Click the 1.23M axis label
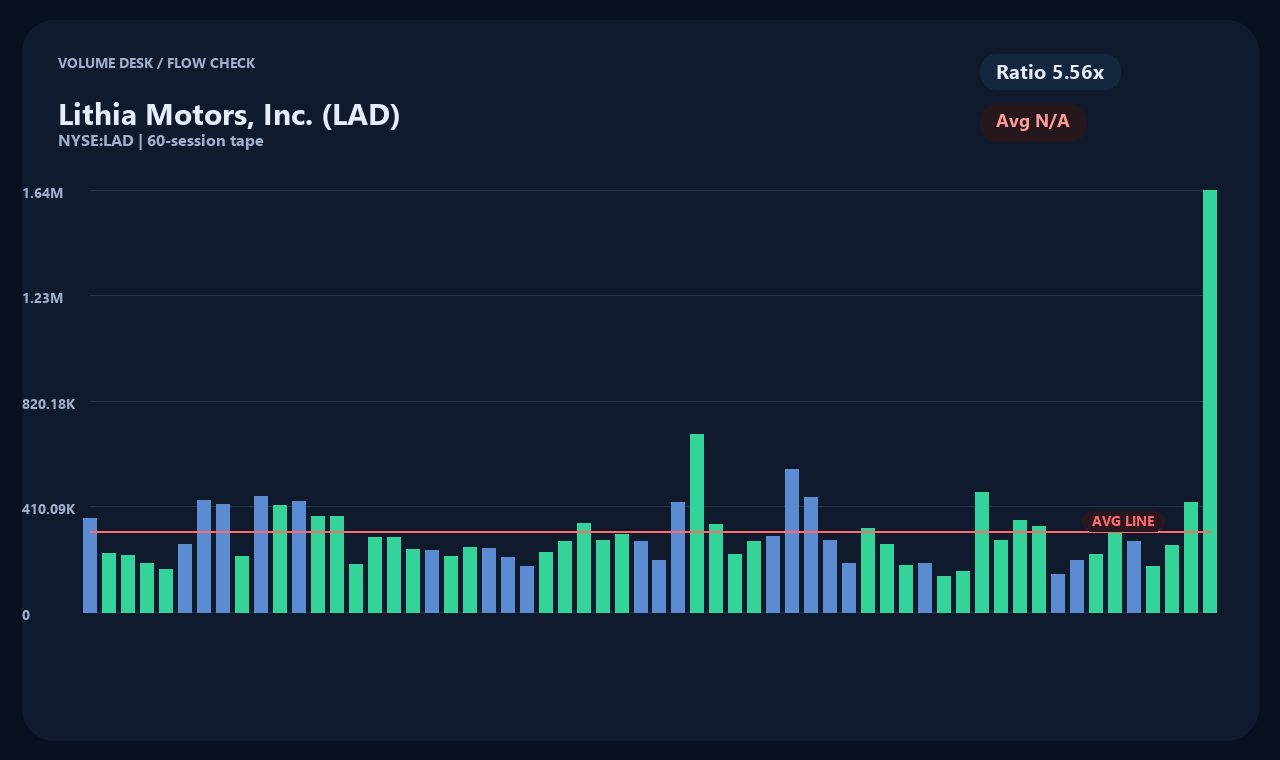Image resolution: width=1280 pixels, height=760 pixels. [x=43, y=298]
